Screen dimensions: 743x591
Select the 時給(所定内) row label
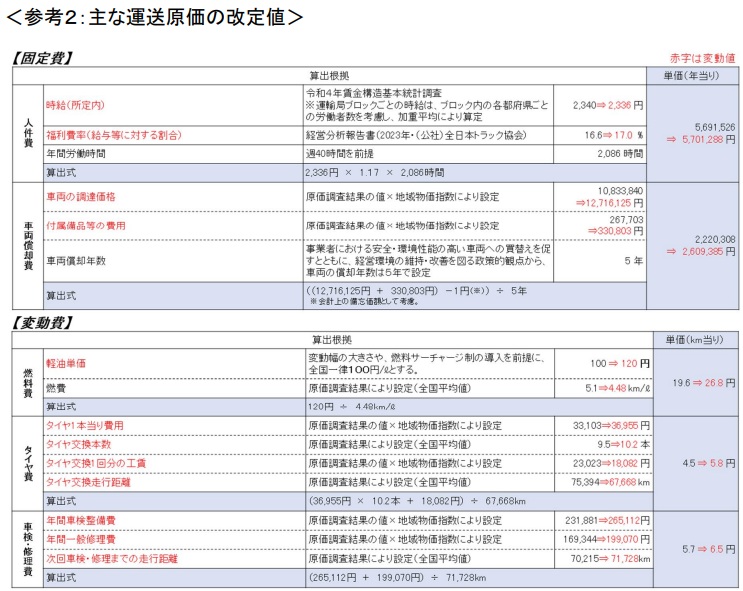pos(75,105)
